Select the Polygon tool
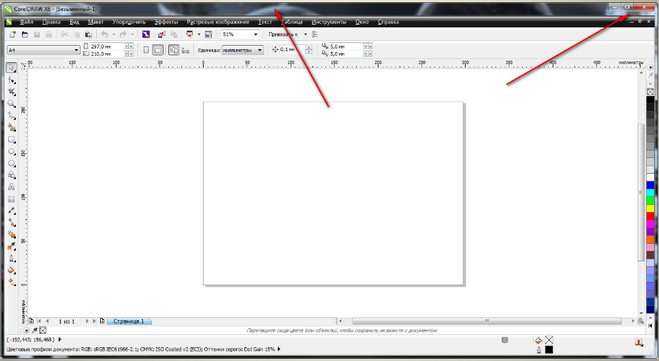Screen dimensions: 659x361 tap(12, 163)
